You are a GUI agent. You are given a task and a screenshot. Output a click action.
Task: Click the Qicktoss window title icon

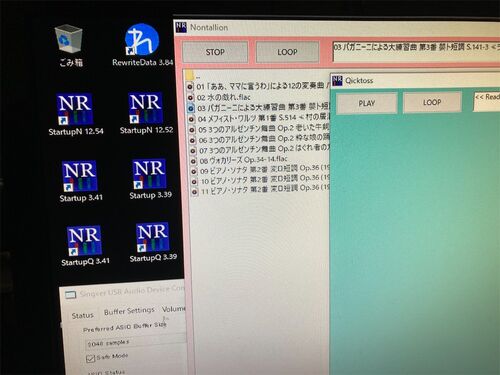[337, 80]
